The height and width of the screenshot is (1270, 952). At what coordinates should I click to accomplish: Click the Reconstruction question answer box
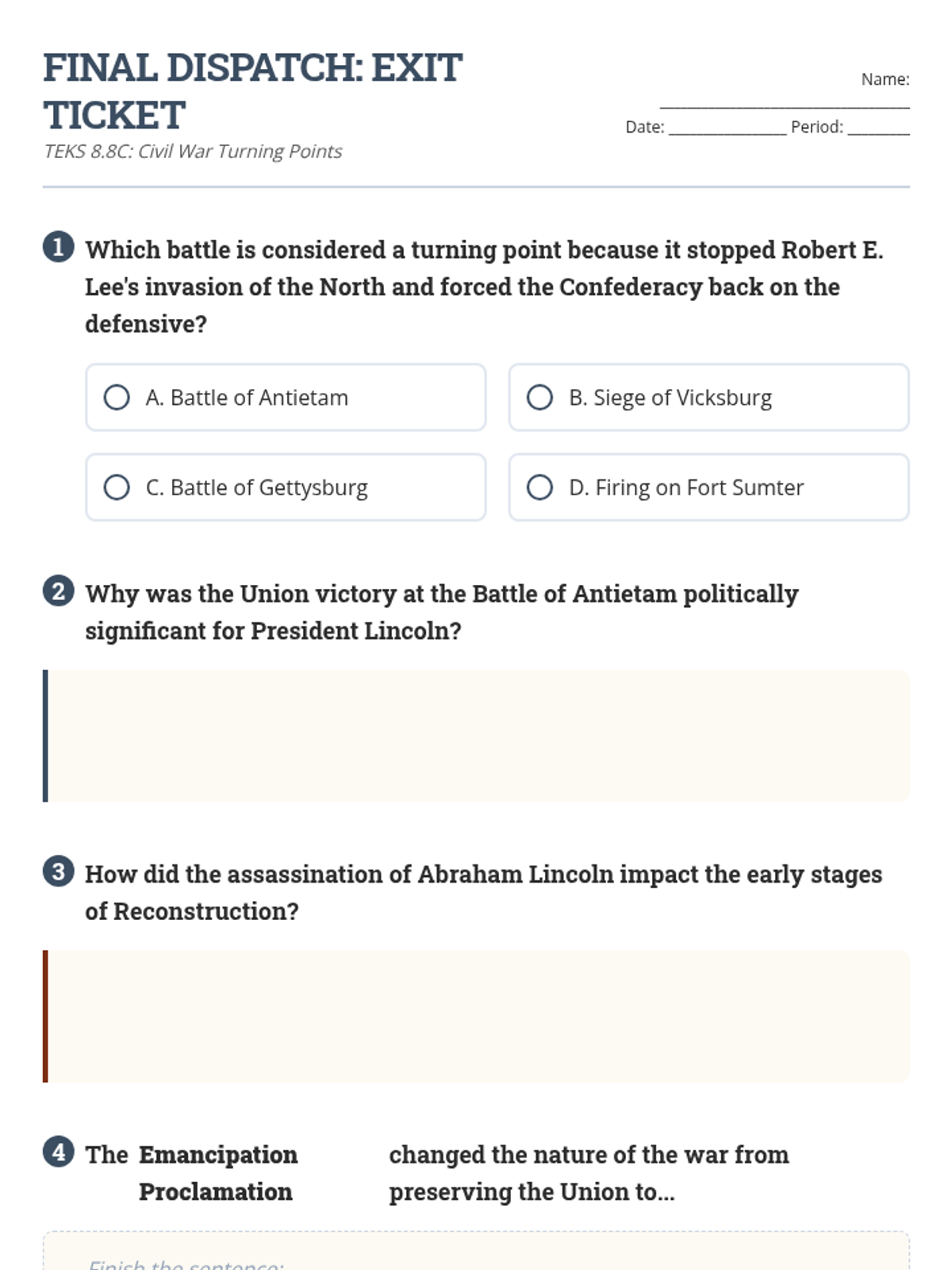point(478,1016)
